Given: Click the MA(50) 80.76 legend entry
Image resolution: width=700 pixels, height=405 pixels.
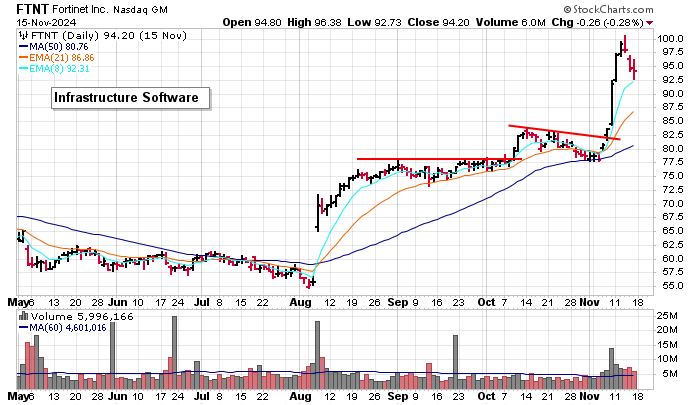Looking at the screenshot, I should point(54,46).
